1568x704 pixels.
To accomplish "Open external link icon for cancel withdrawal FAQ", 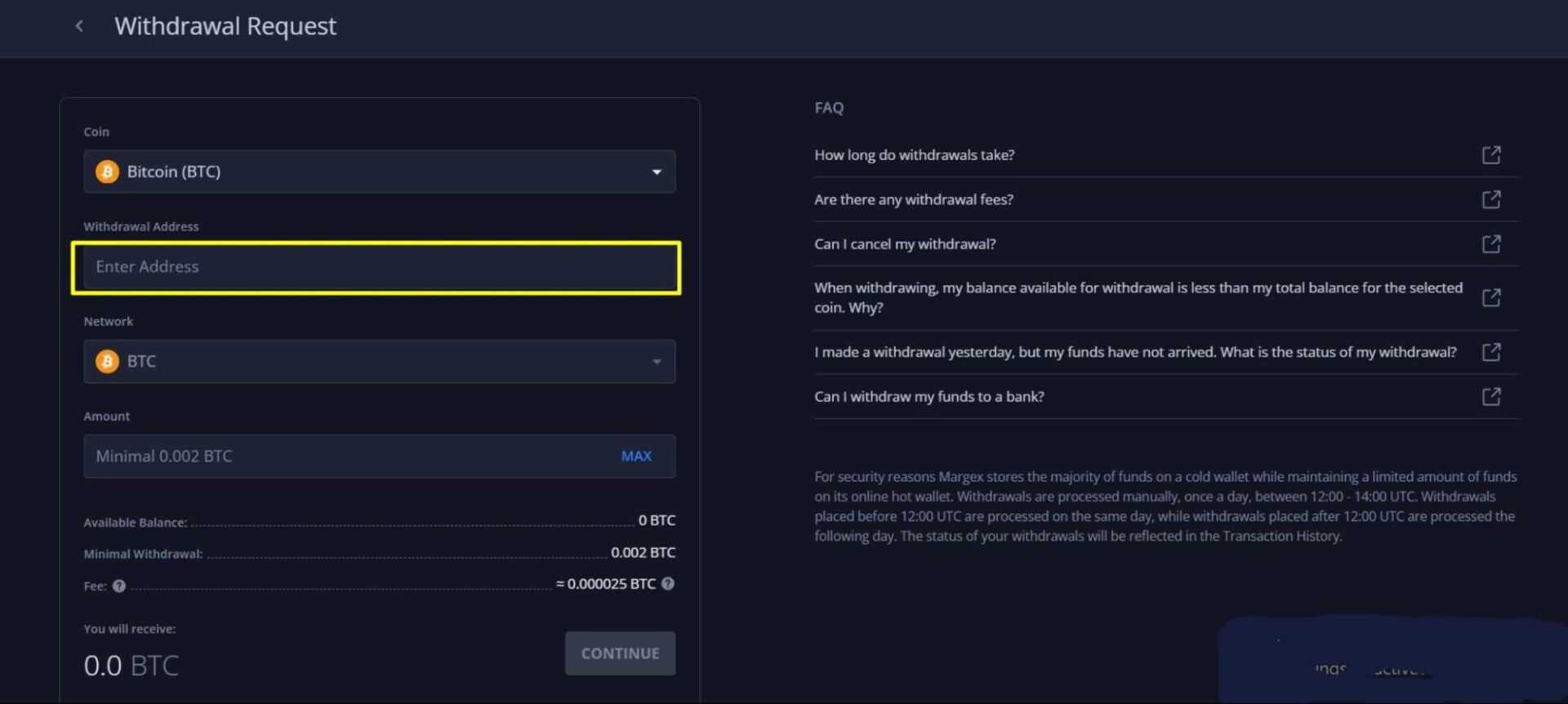I will pyautogui.click(x=1491, y=244).
